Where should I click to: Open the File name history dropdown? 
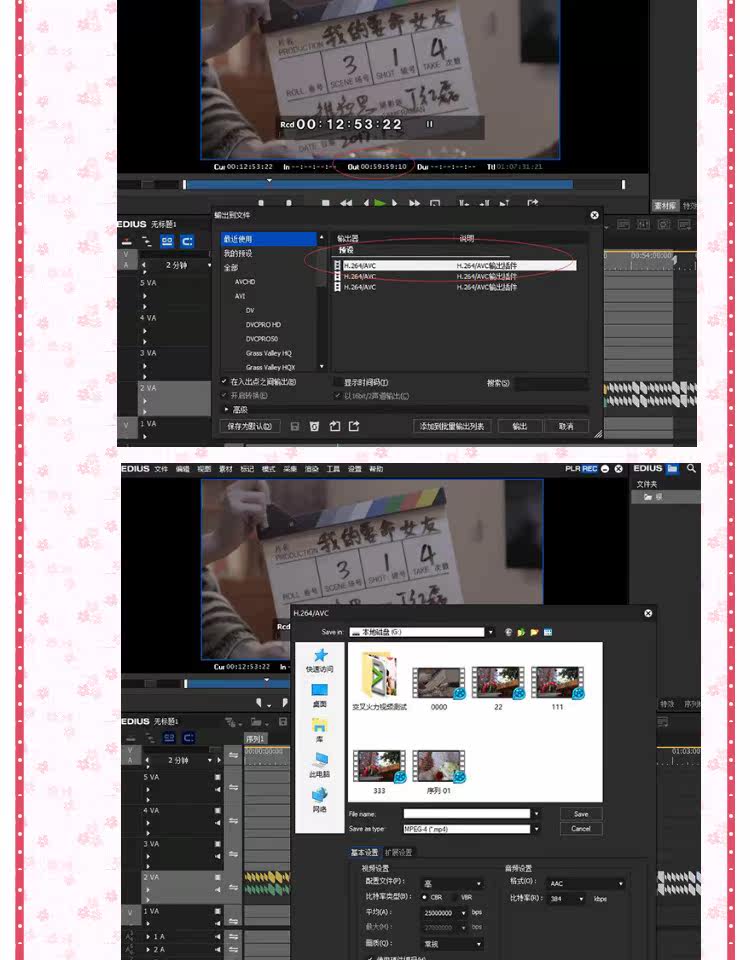[537, 814]
